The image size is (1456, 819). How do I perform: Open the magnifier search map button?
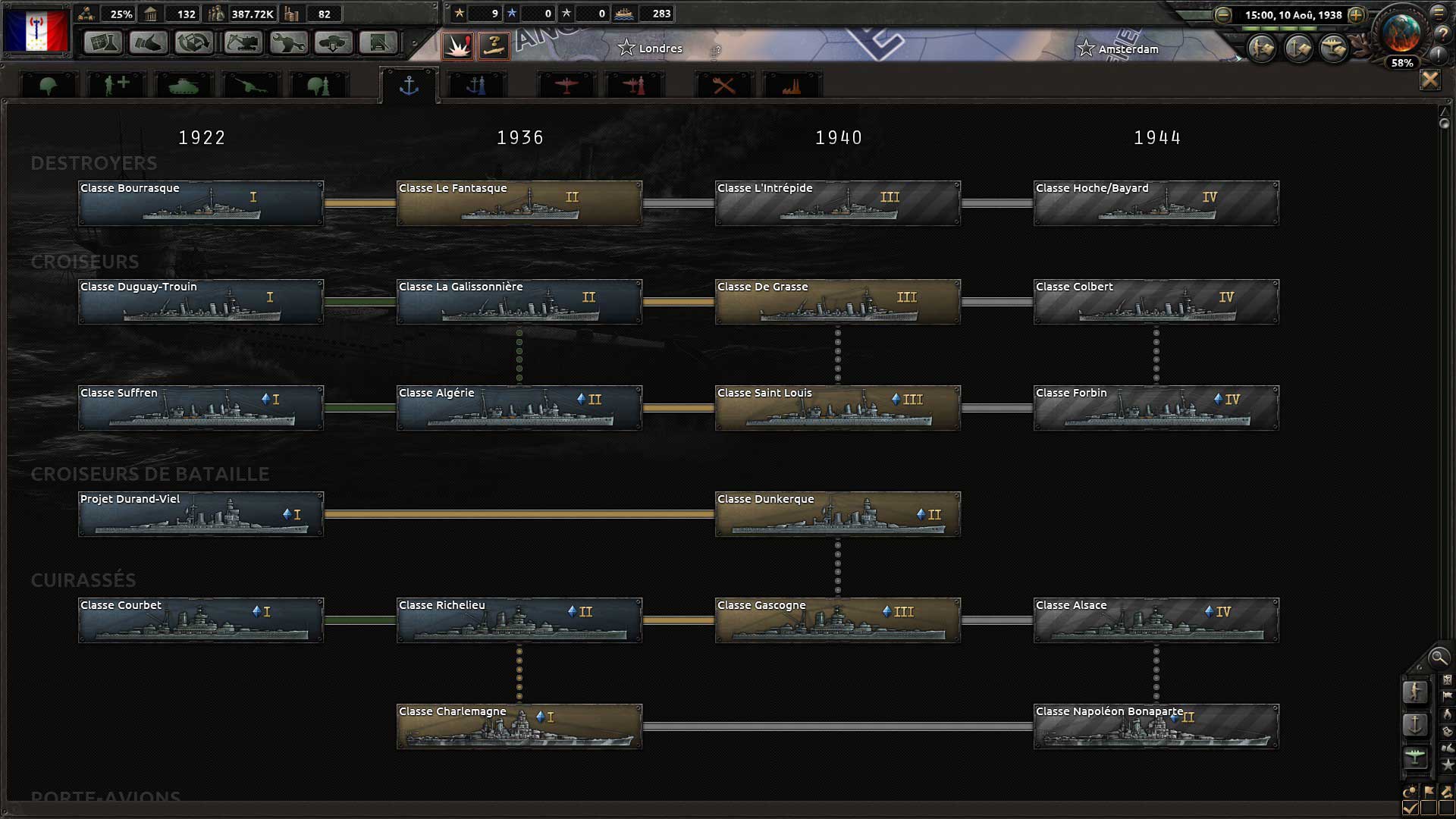click(x=1439, y=657)
